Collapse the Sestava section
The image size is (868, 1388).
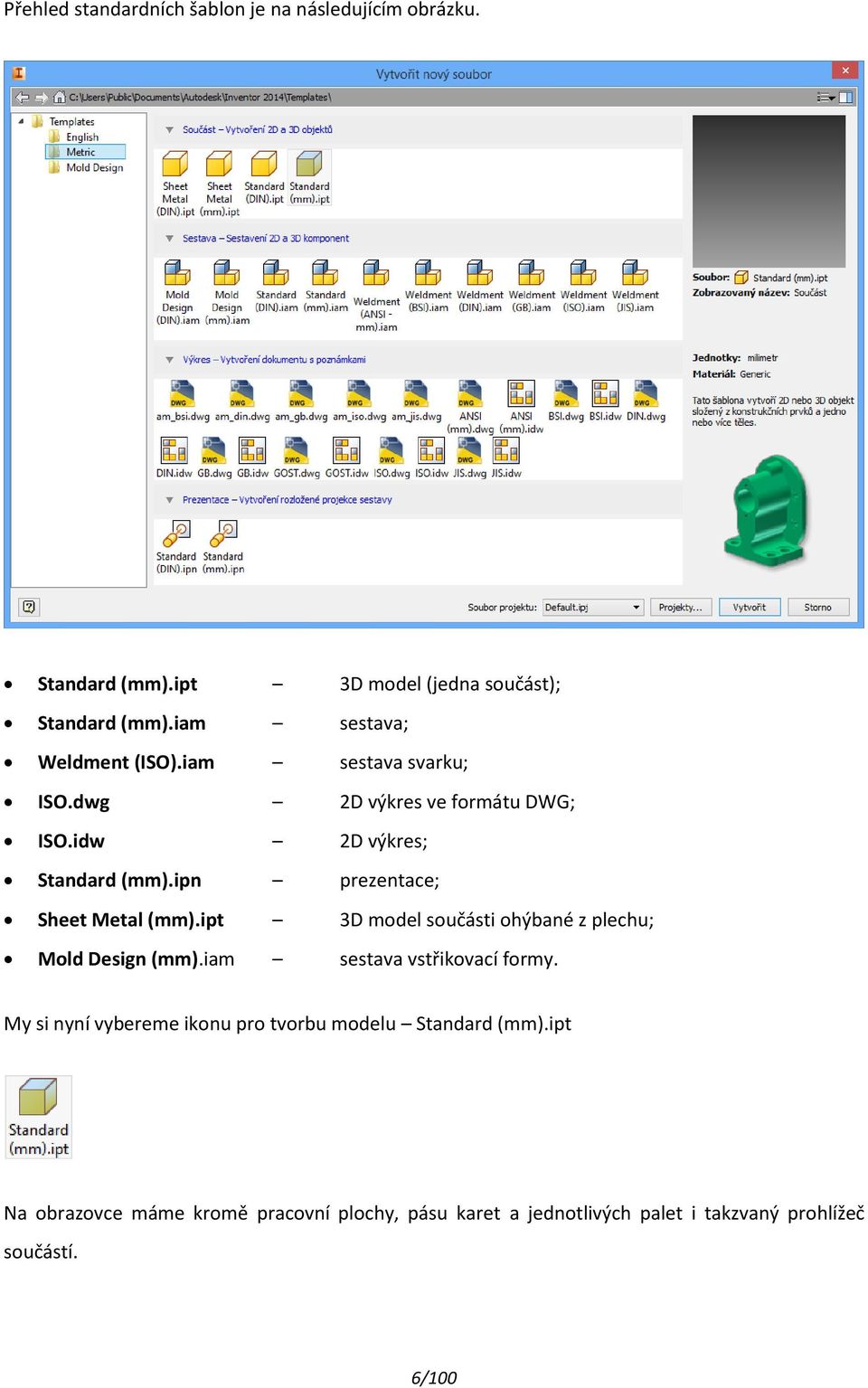coord(169,239)
